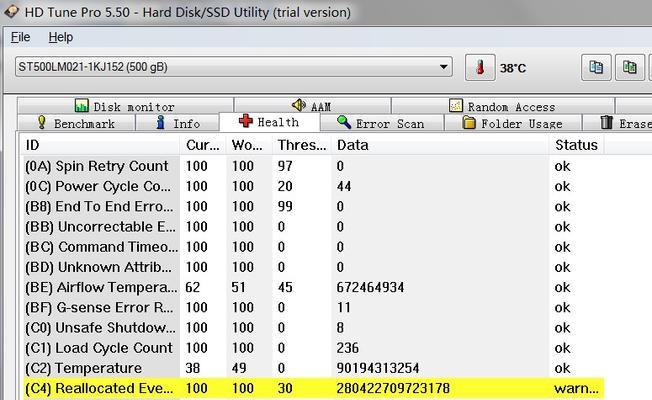Click the Folder Usage folder icon
The image size is (652, 400).
[x=469, y=122]
